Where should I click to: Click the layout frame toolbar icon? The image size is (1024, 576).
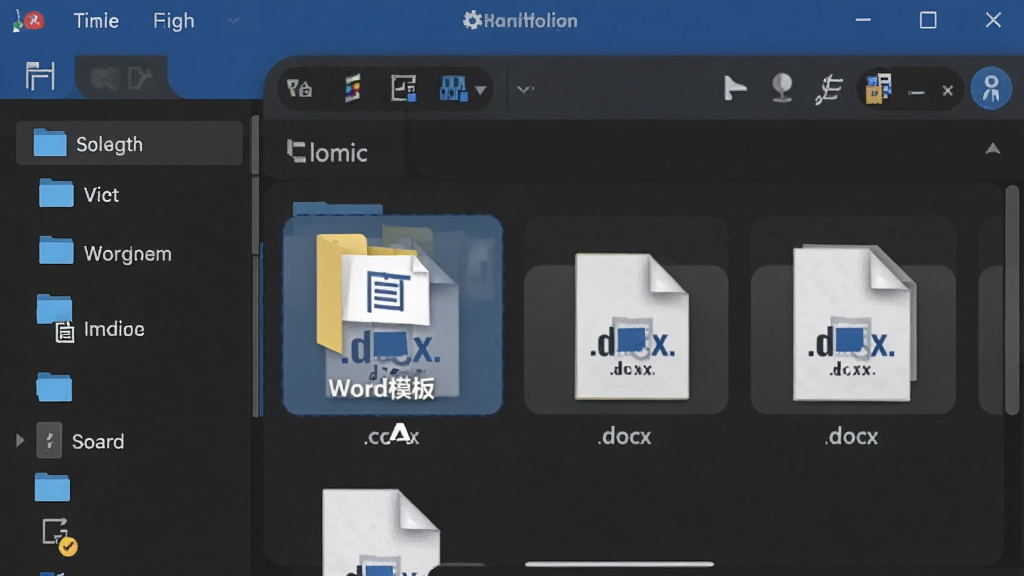pyautogui.click(x=404, y=88)
